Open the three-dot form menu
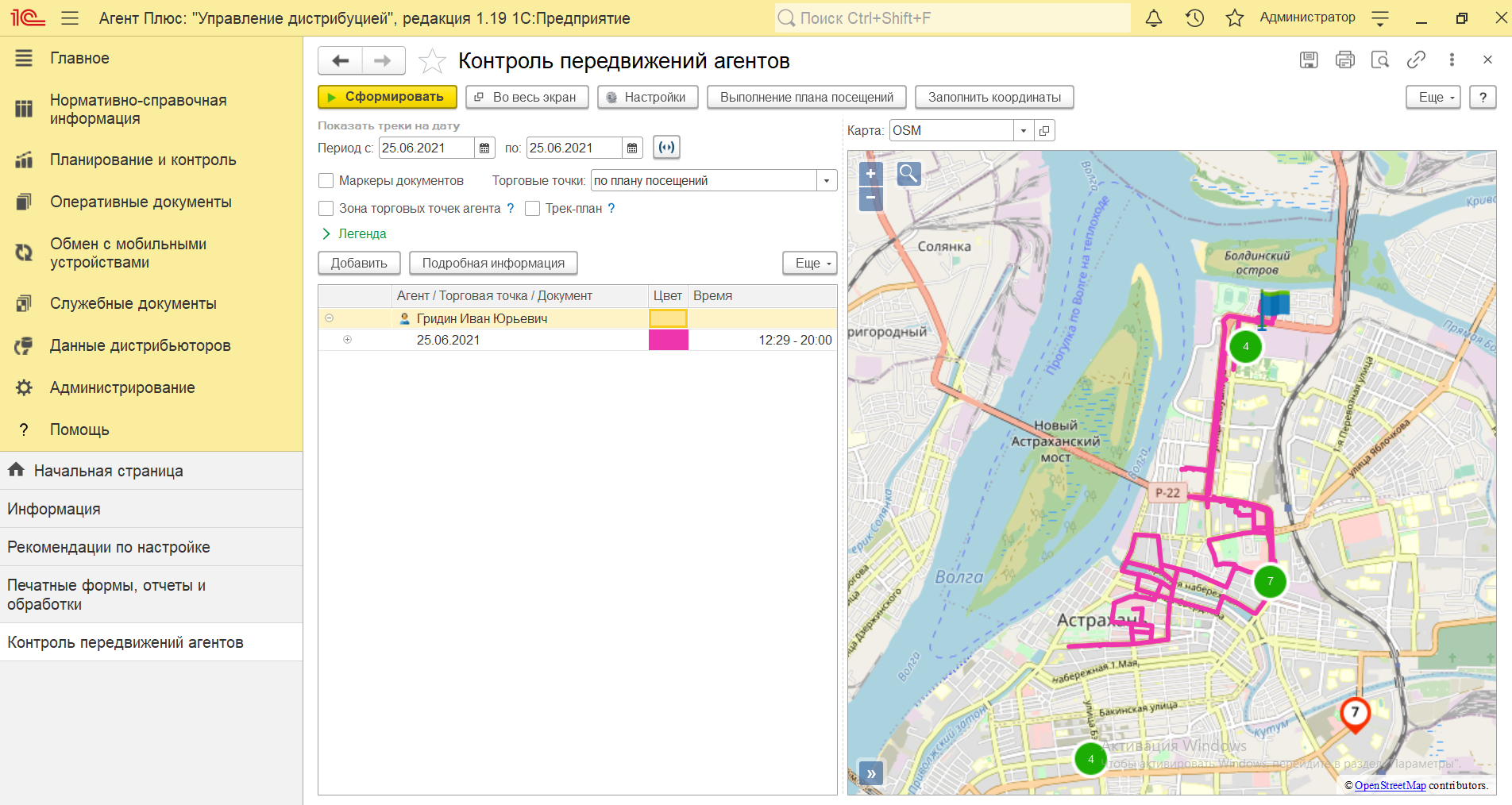Image resolution: width=1512 pixels, height=805 pixels. click(1452, 60)
